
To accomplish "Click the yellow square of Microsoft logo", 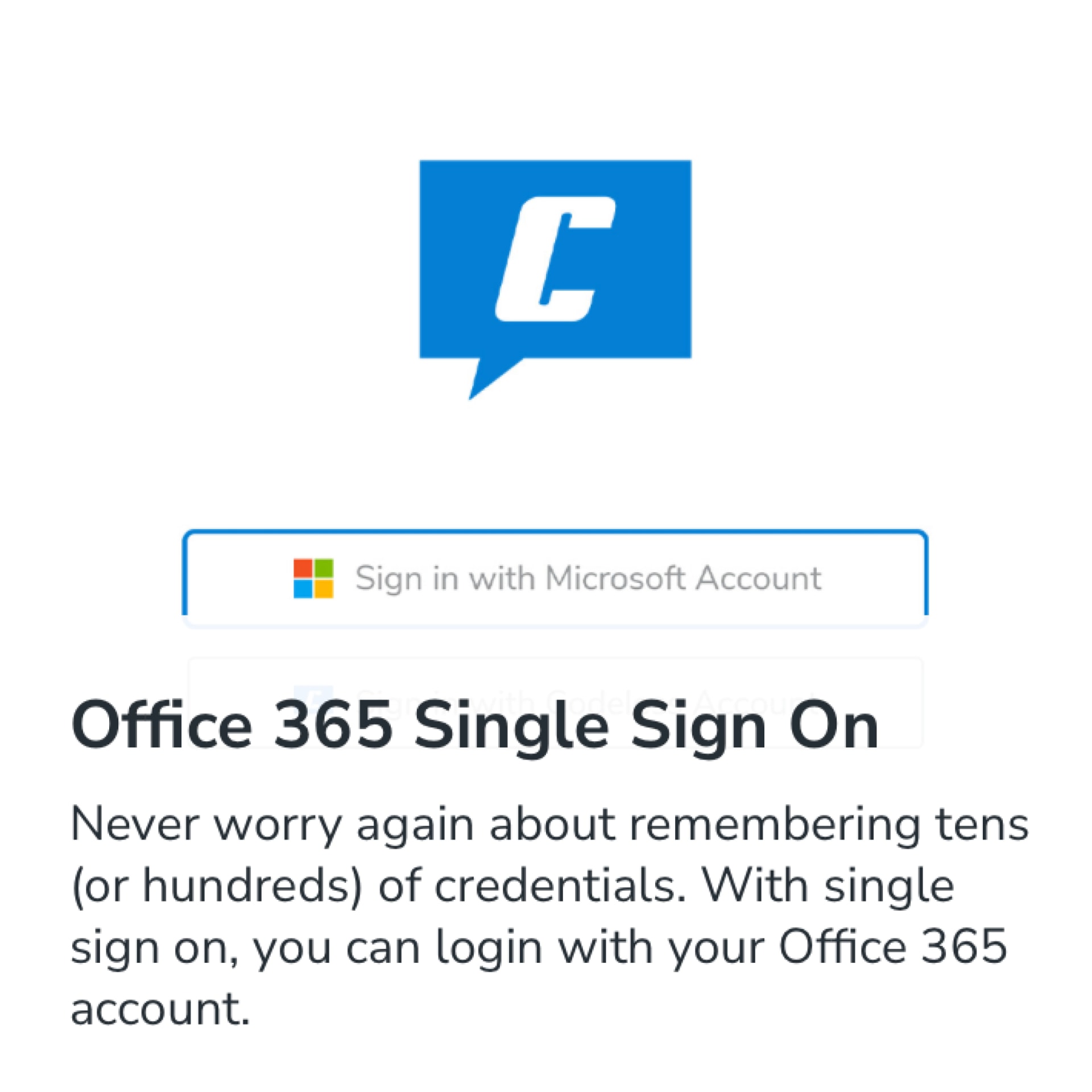I will click(x=324, y=589).
